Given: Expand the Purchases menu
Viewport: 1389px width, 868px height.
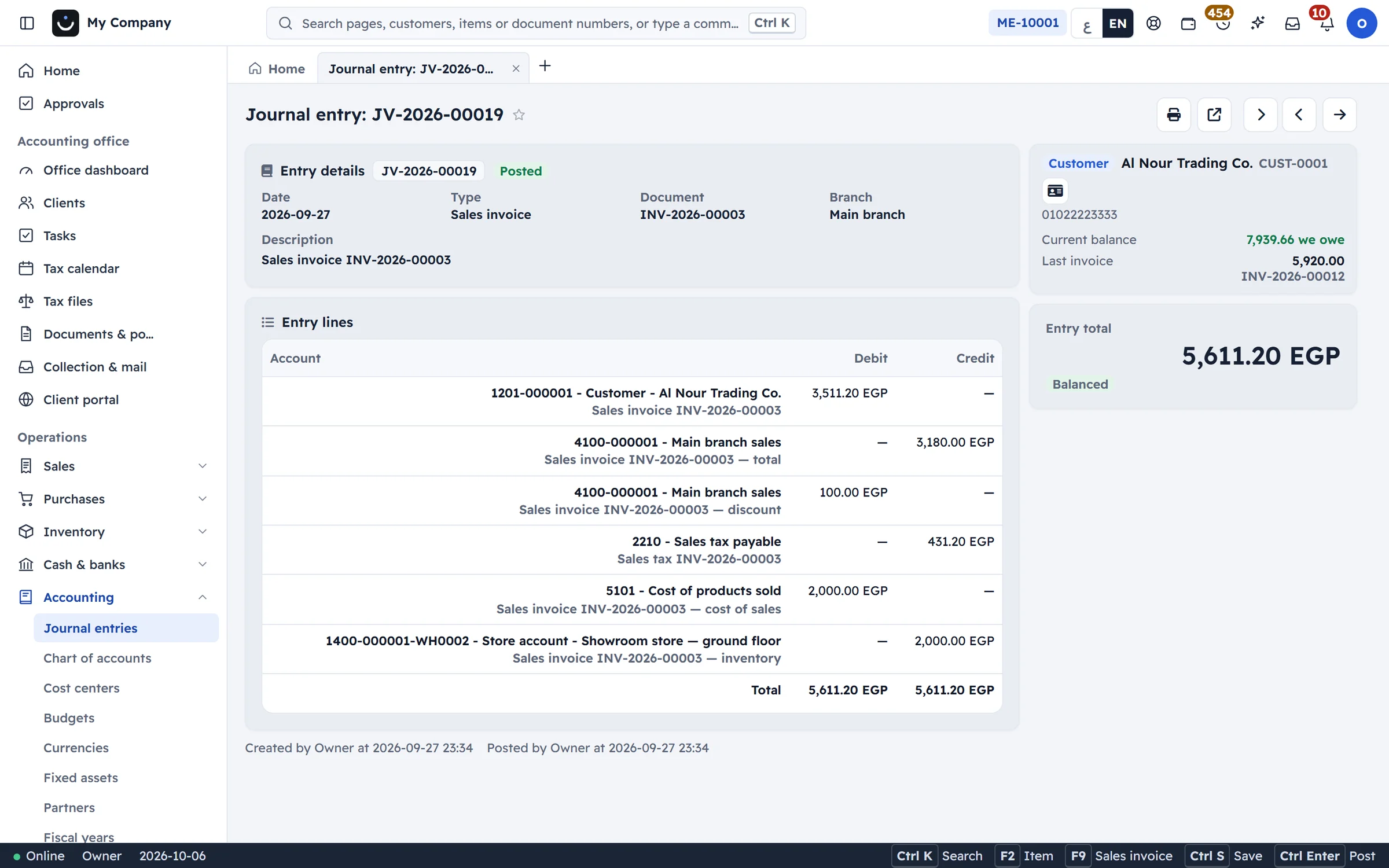Looking at the screenshot, I should 113,499.
